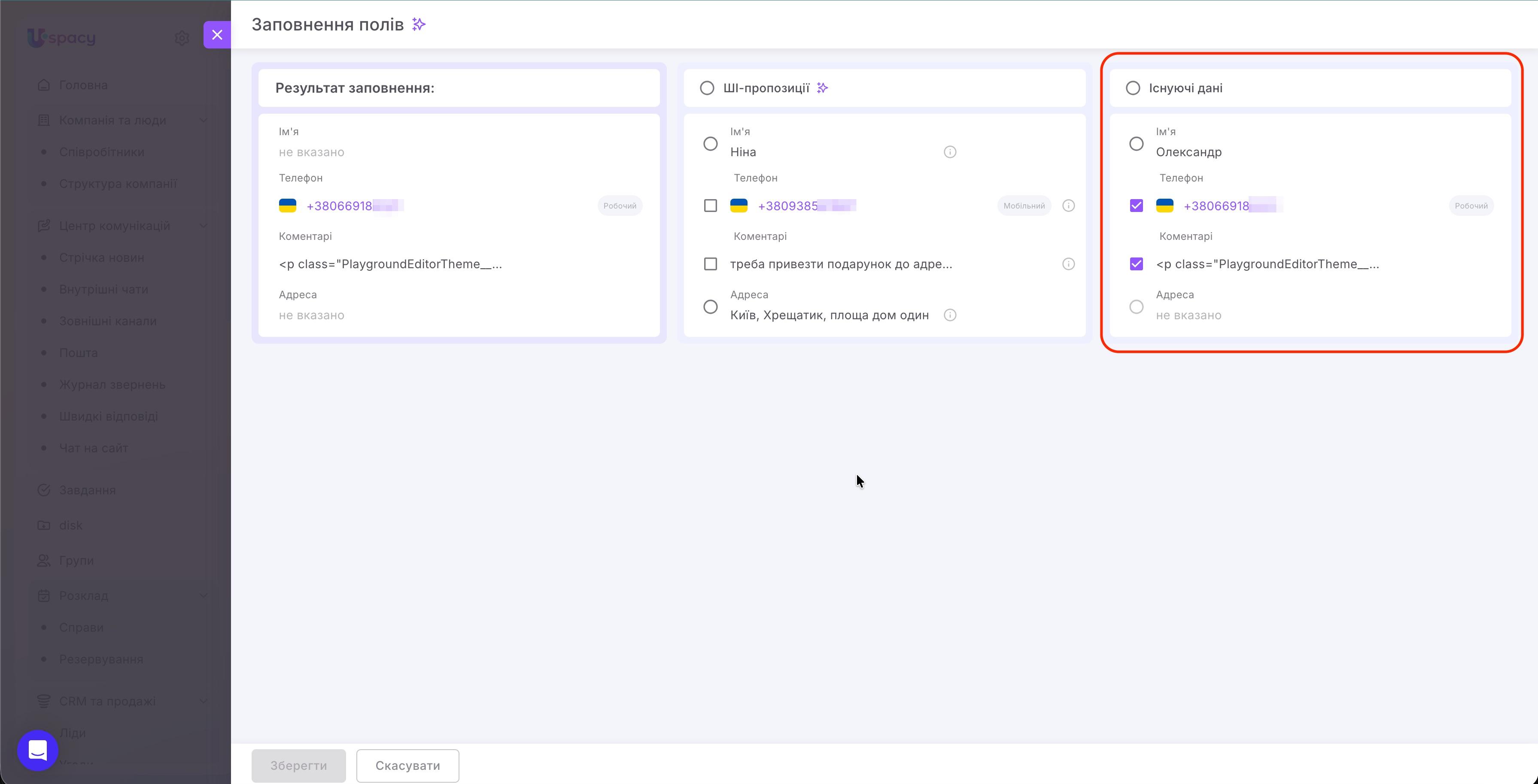Click the Зберегти button
The height and width of the screenshot is (784, 1538).
[x=298, y=766]
